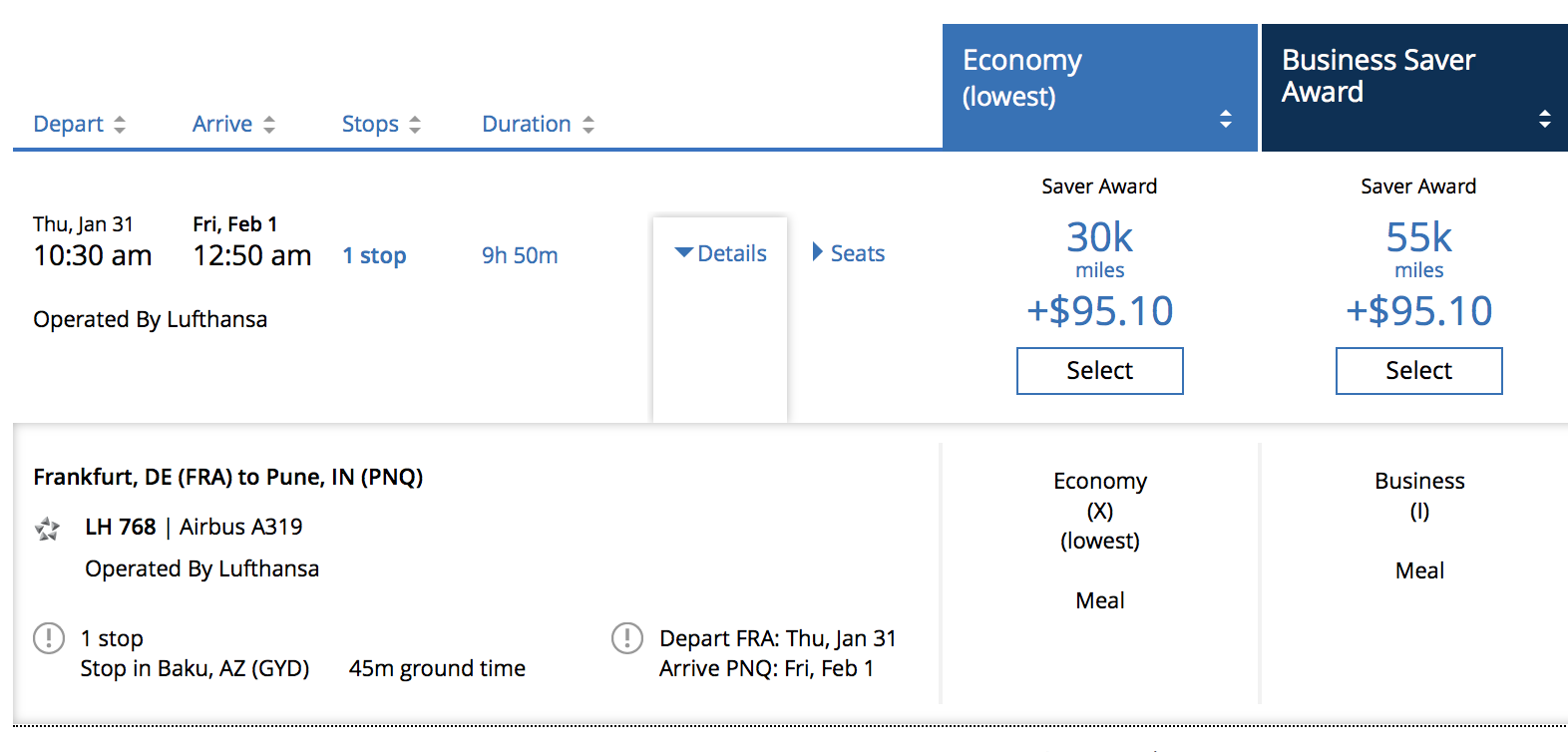Click sort arrows in Business Saver Award header
Viewport: 1568px width, 752px height.
[1544, 119]
